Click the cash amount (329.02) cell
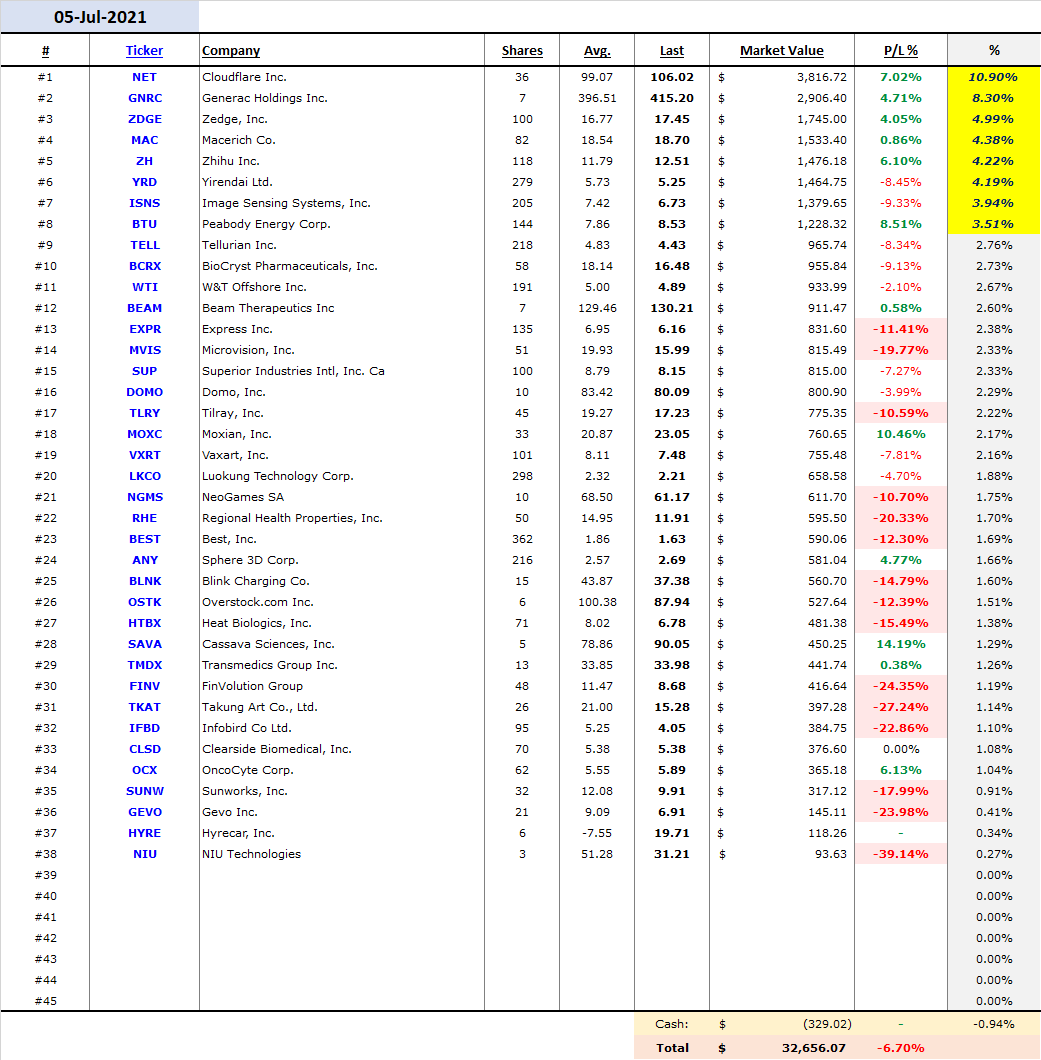Screen dimensions: 1041x1060 pyautogui.click(x=781, y=1023)
